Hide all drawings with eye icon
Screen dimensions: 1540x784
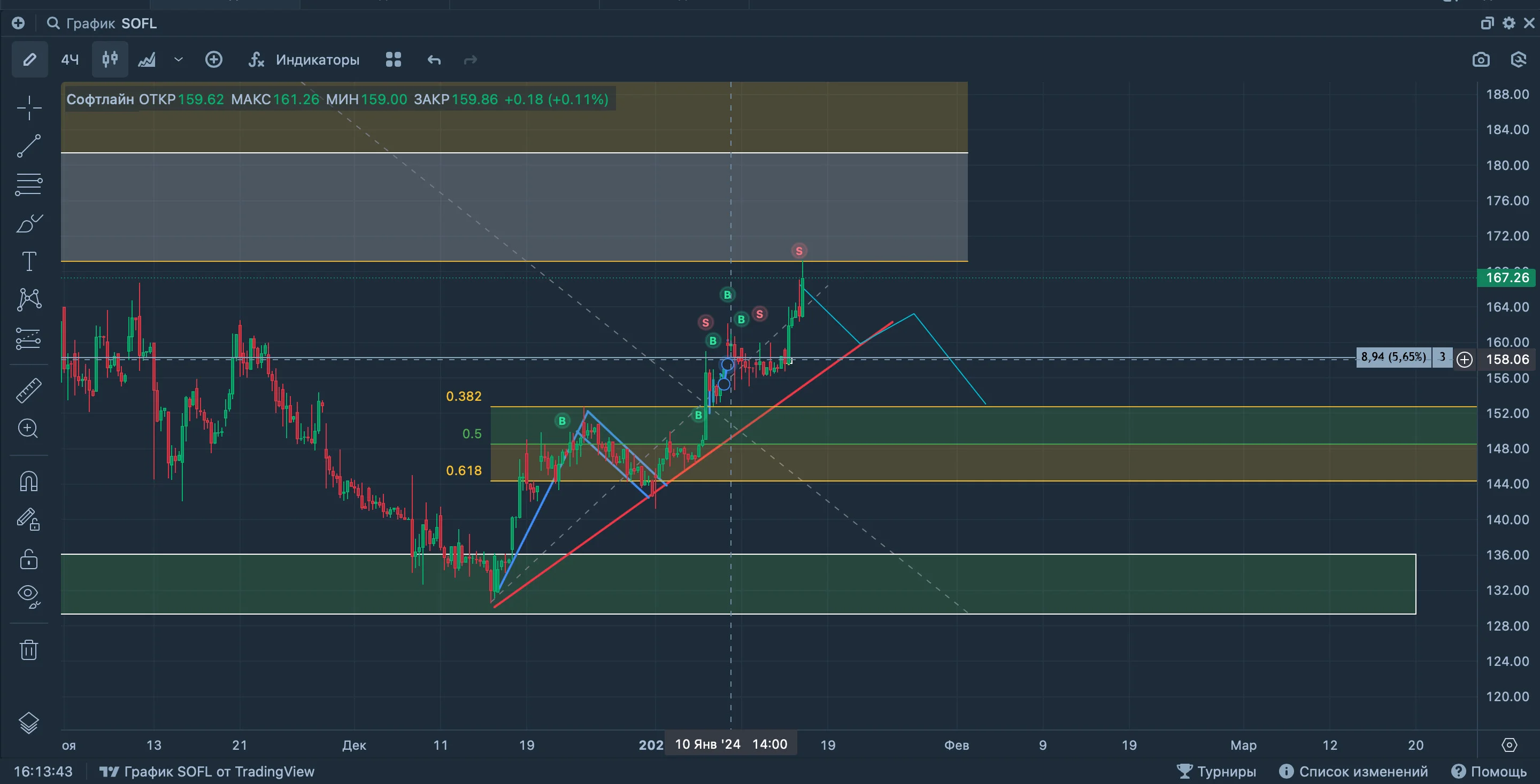pyautogui.click(x=29, y=596)
